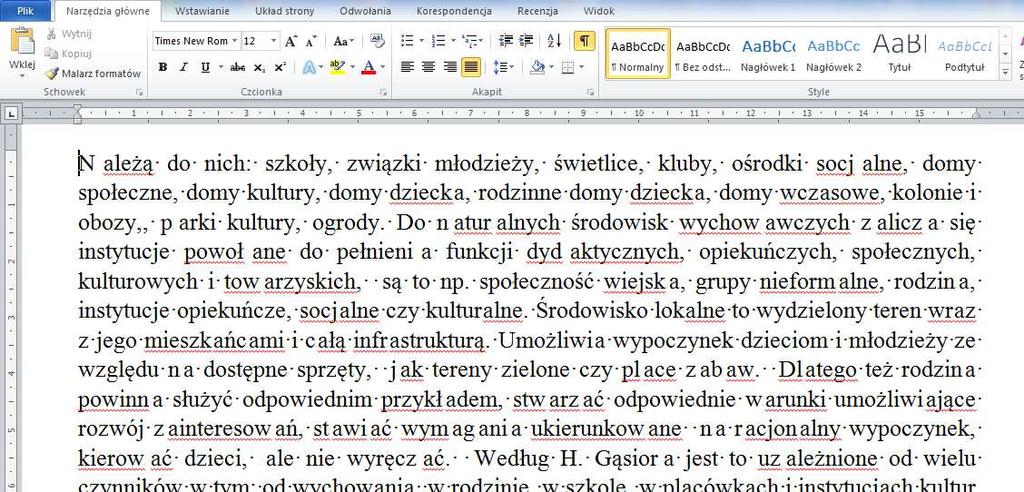Screen dimensions: 1024x492
Task: Click the bullet list icon
Action: pyautogui.click(x=408, y=41)
